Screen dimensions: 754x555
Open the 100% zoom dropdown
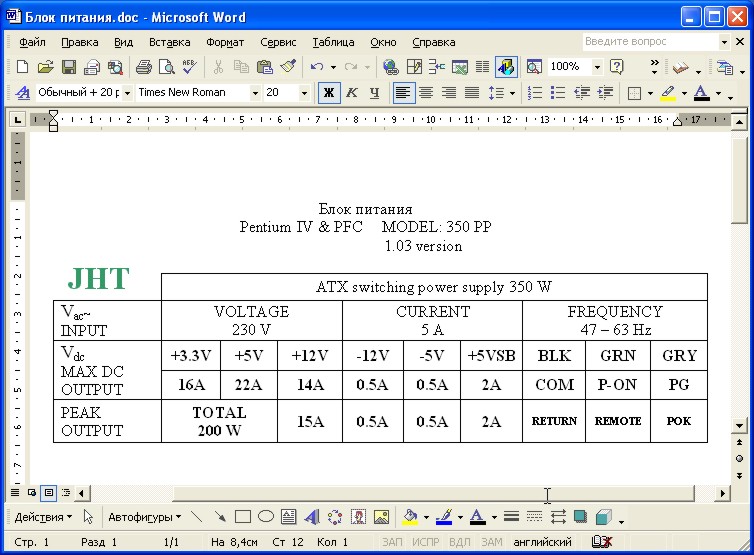tap(597, 67)
